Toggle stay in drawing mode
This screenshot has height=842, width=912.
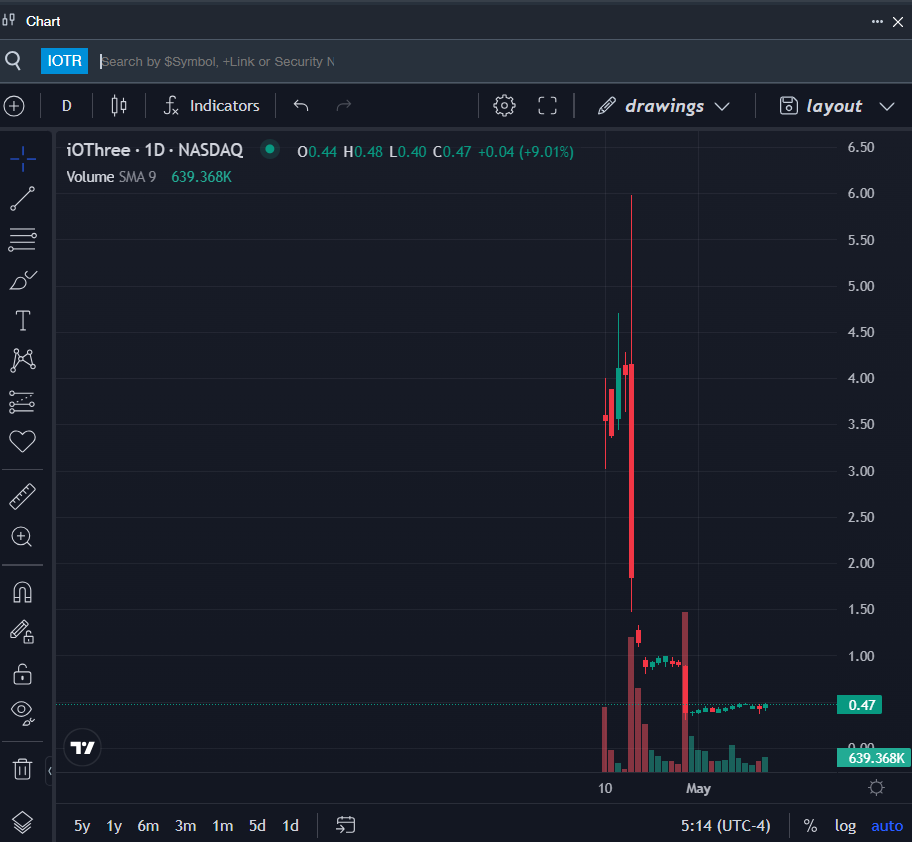coord(23,632)
